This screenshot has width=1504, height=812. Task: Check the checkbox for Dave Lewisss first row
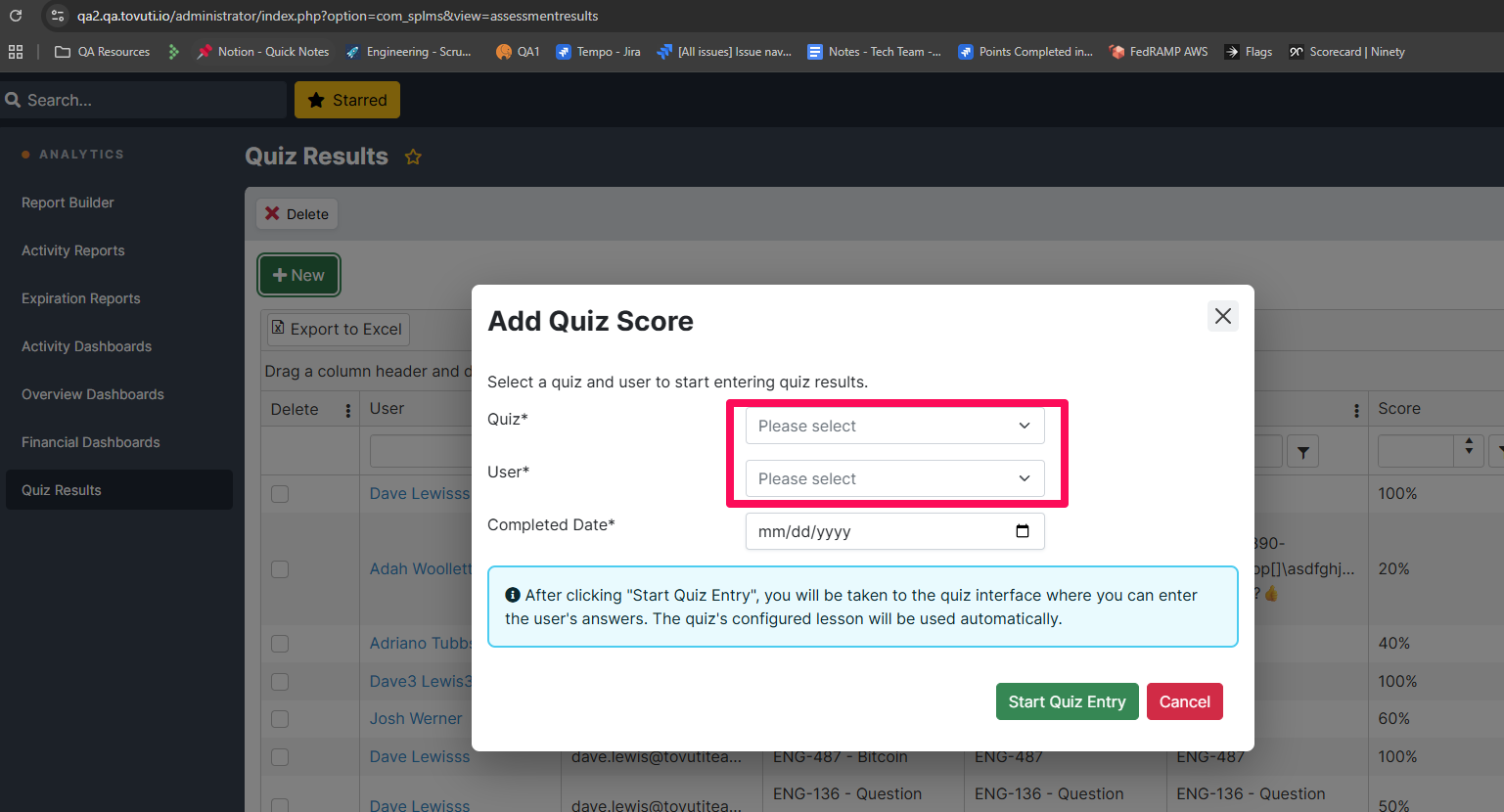[280, 494]
